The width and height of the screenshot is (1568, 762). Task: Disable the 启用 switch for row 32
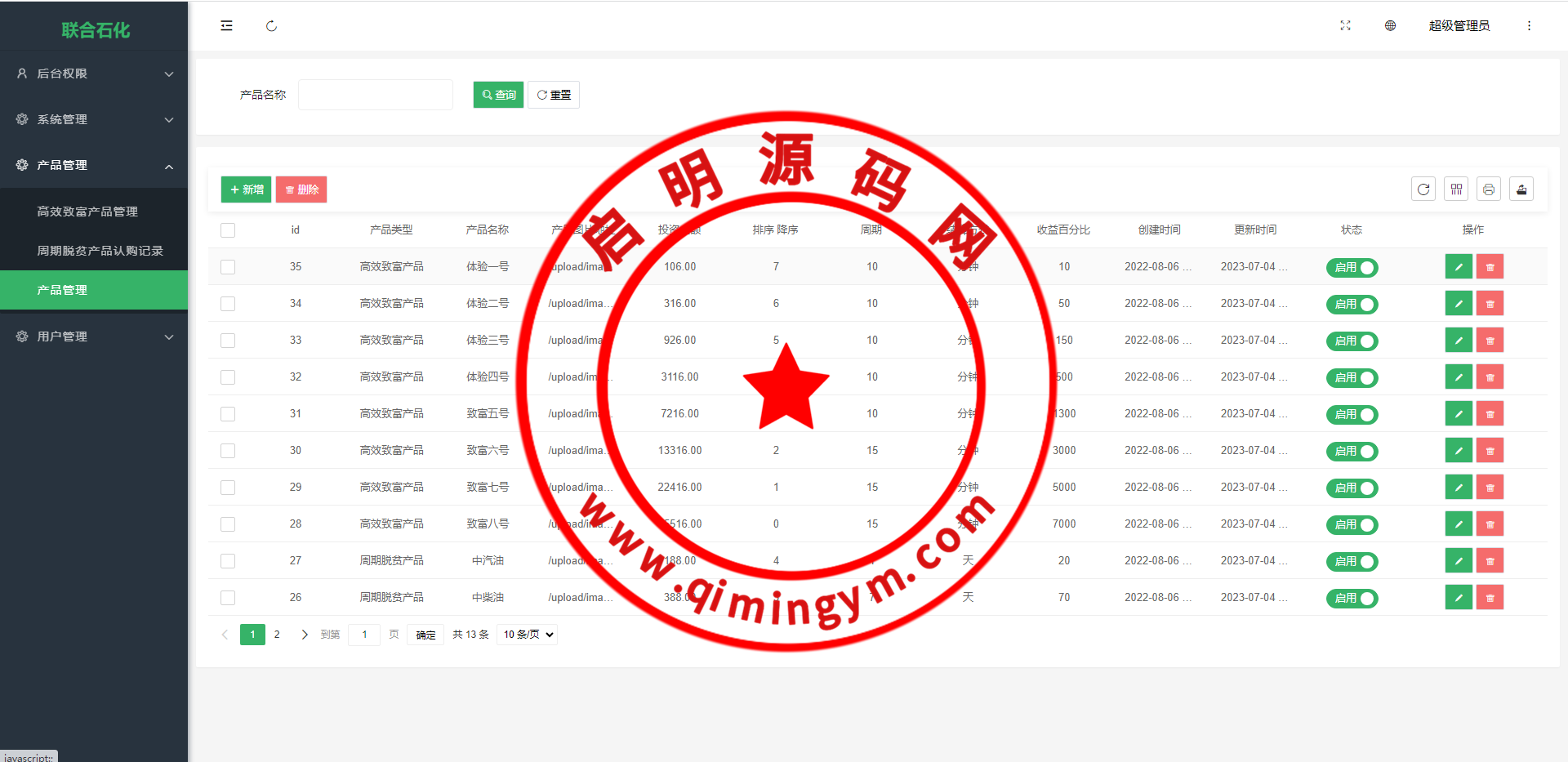(x=1352, y=377)
